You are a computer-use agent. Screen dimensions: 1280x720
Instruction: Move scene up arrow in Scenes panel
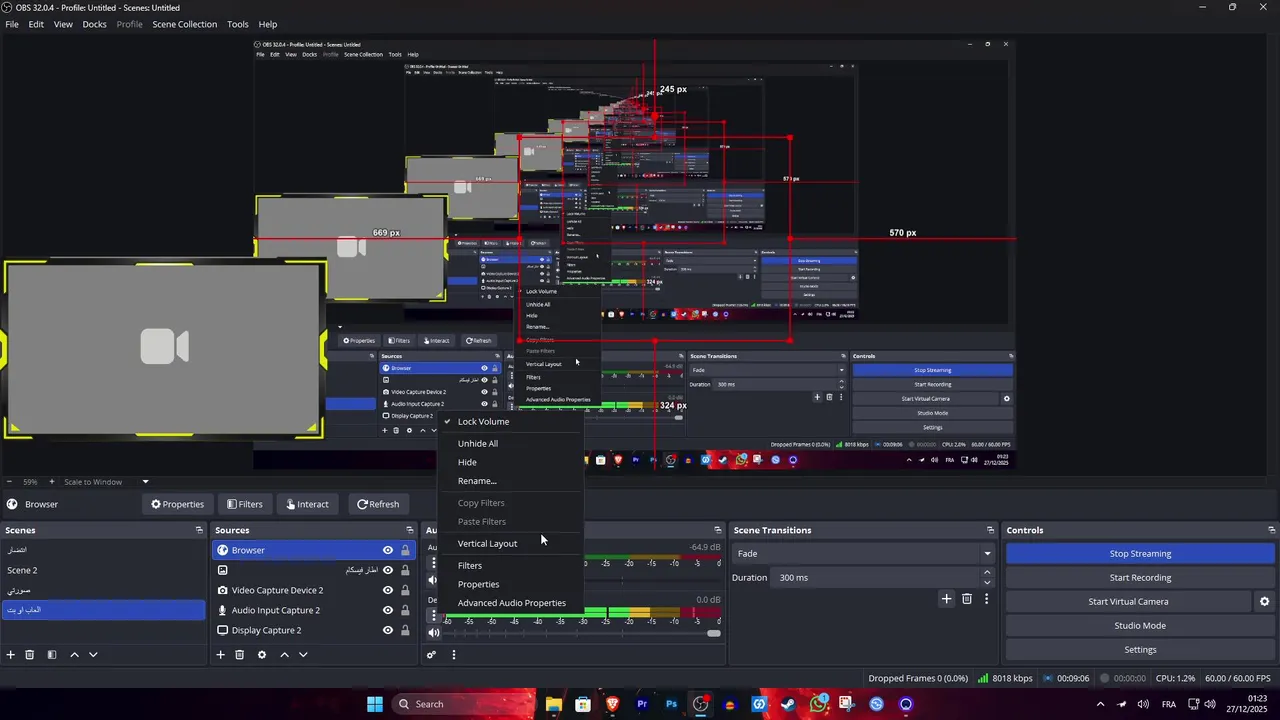click(x=74, y=655)
